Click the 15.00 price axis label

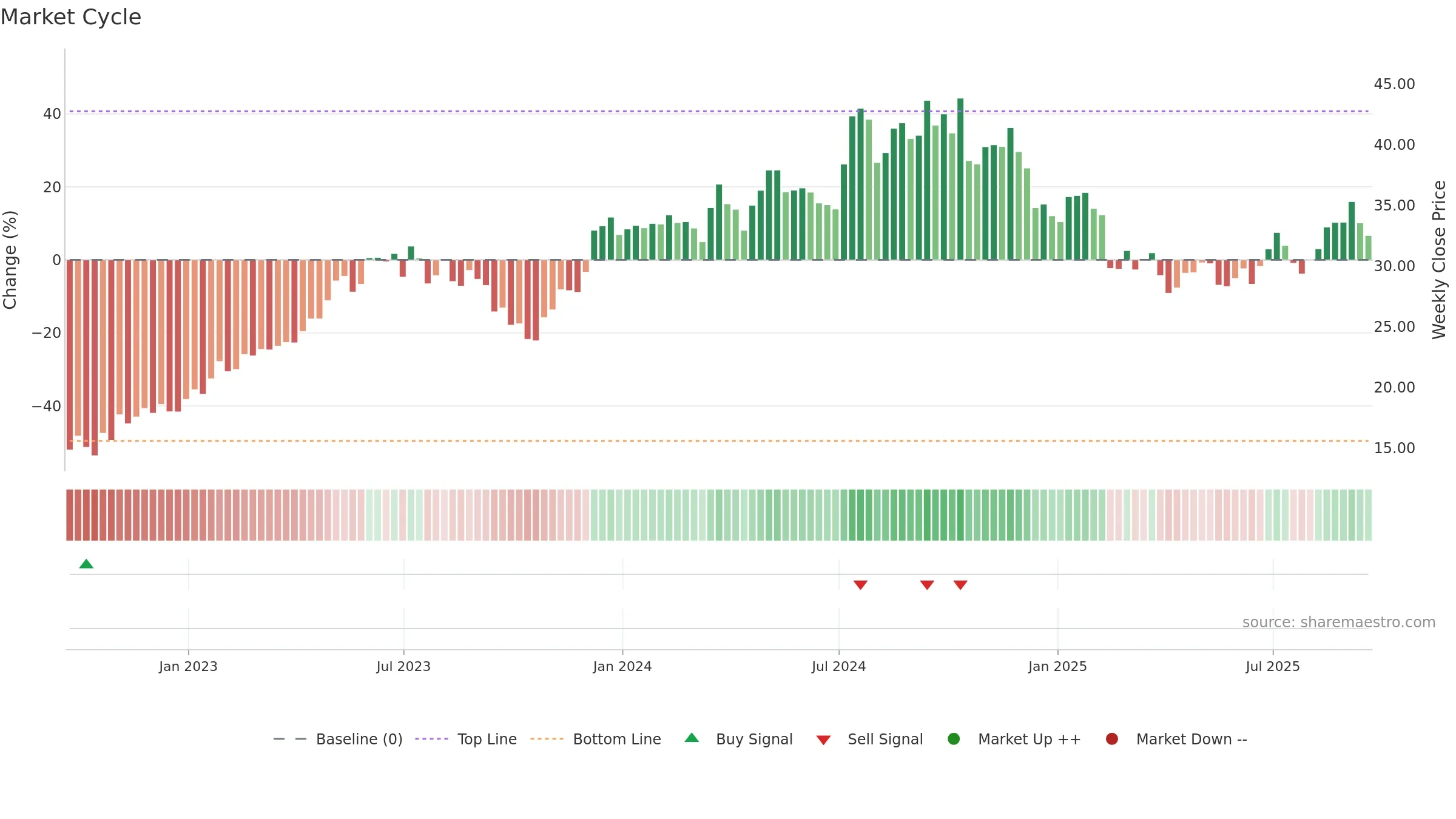pos(1394,448)
